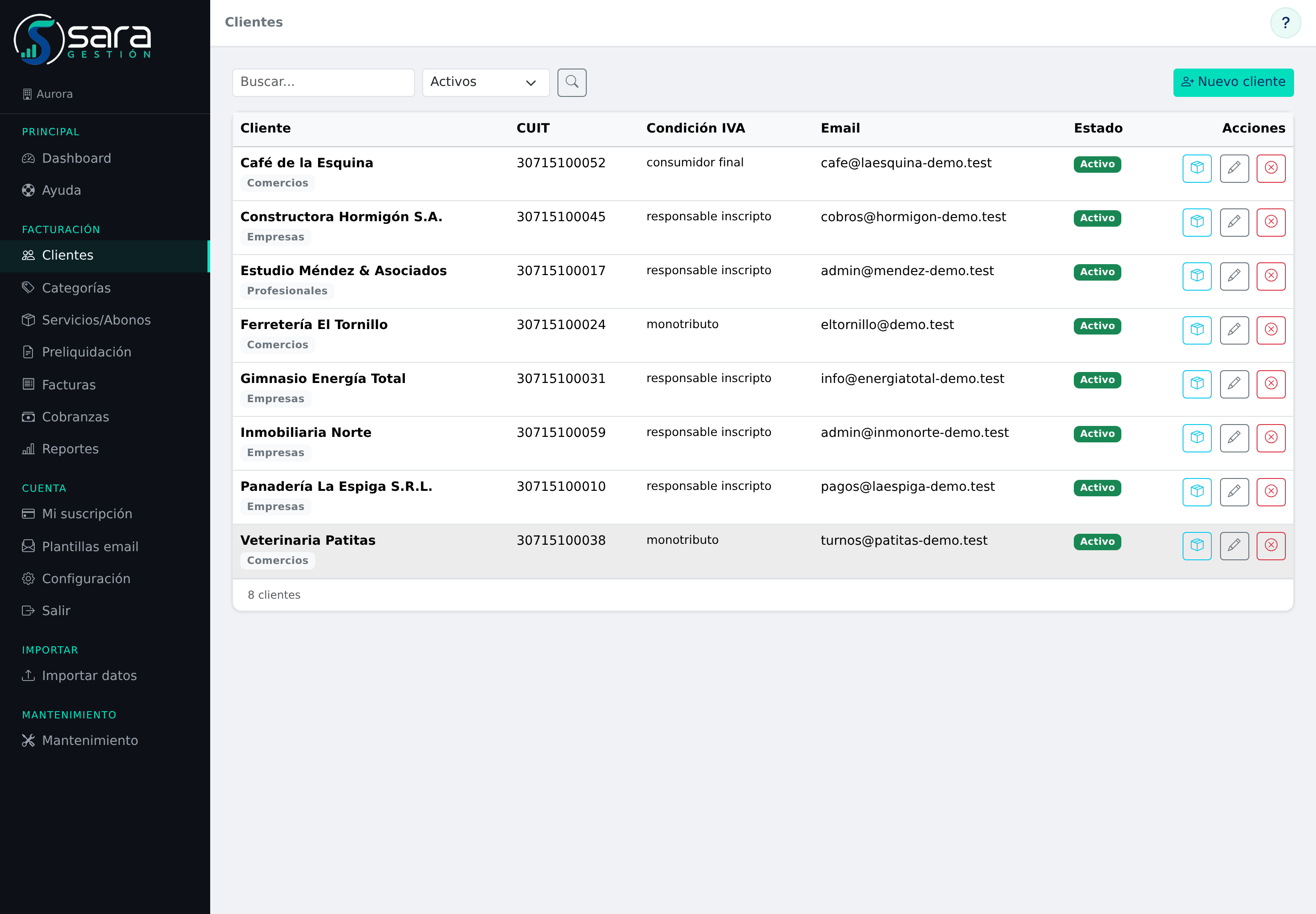Select Clientes sidebar item

point(105,255)
